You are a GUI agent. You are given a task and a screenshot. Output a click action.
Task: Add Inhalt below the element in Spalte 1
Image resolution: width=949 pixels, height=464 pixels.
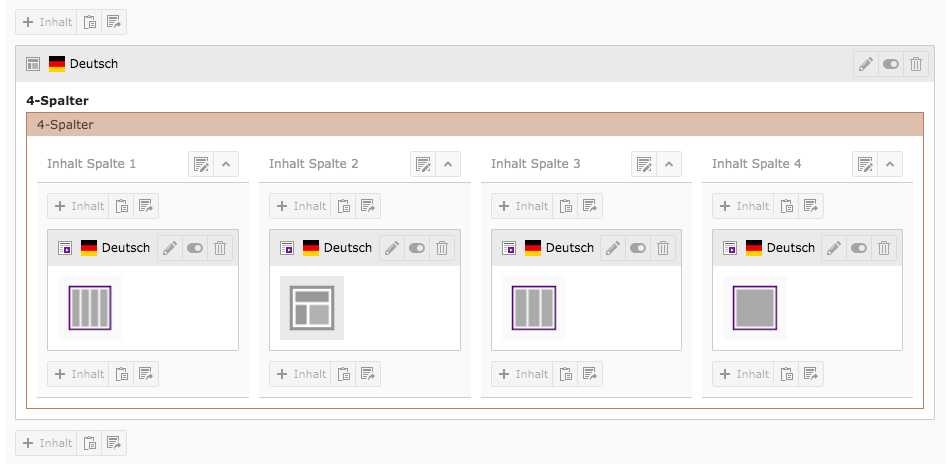pyautogui.click(x=79, y=374)
